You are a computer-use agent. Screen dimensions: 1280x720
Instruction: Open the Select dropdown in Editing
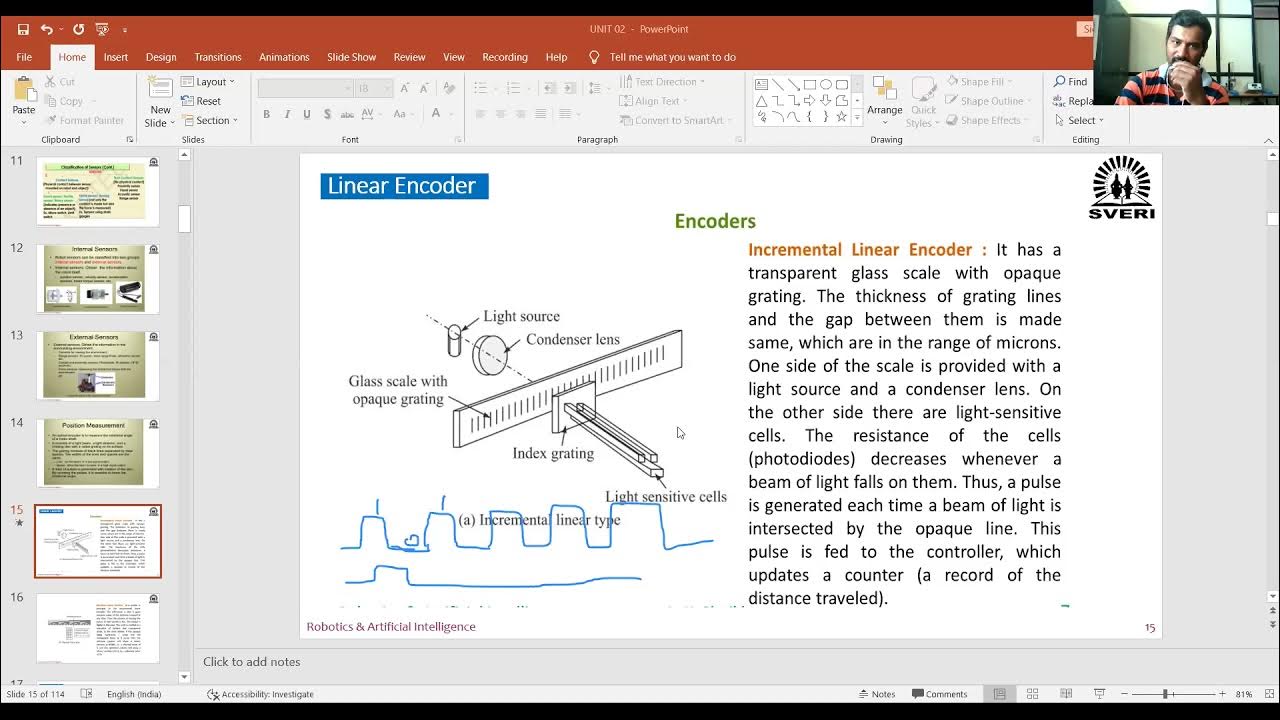pyautogui.click(x=1078, y=120)
